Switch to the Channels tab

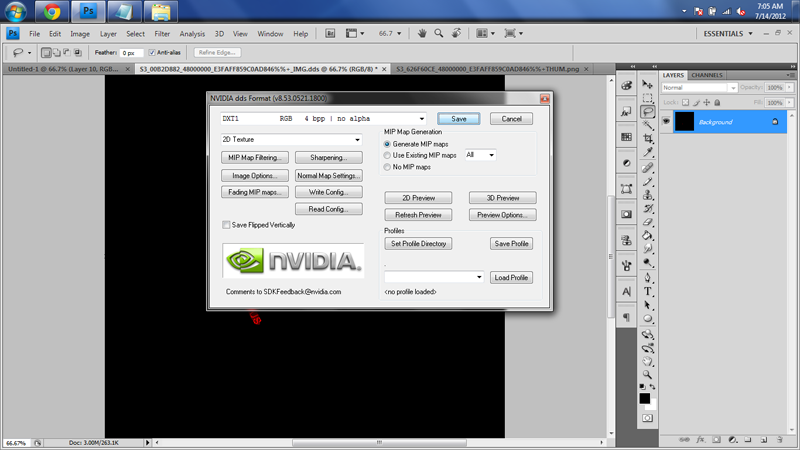707,75
